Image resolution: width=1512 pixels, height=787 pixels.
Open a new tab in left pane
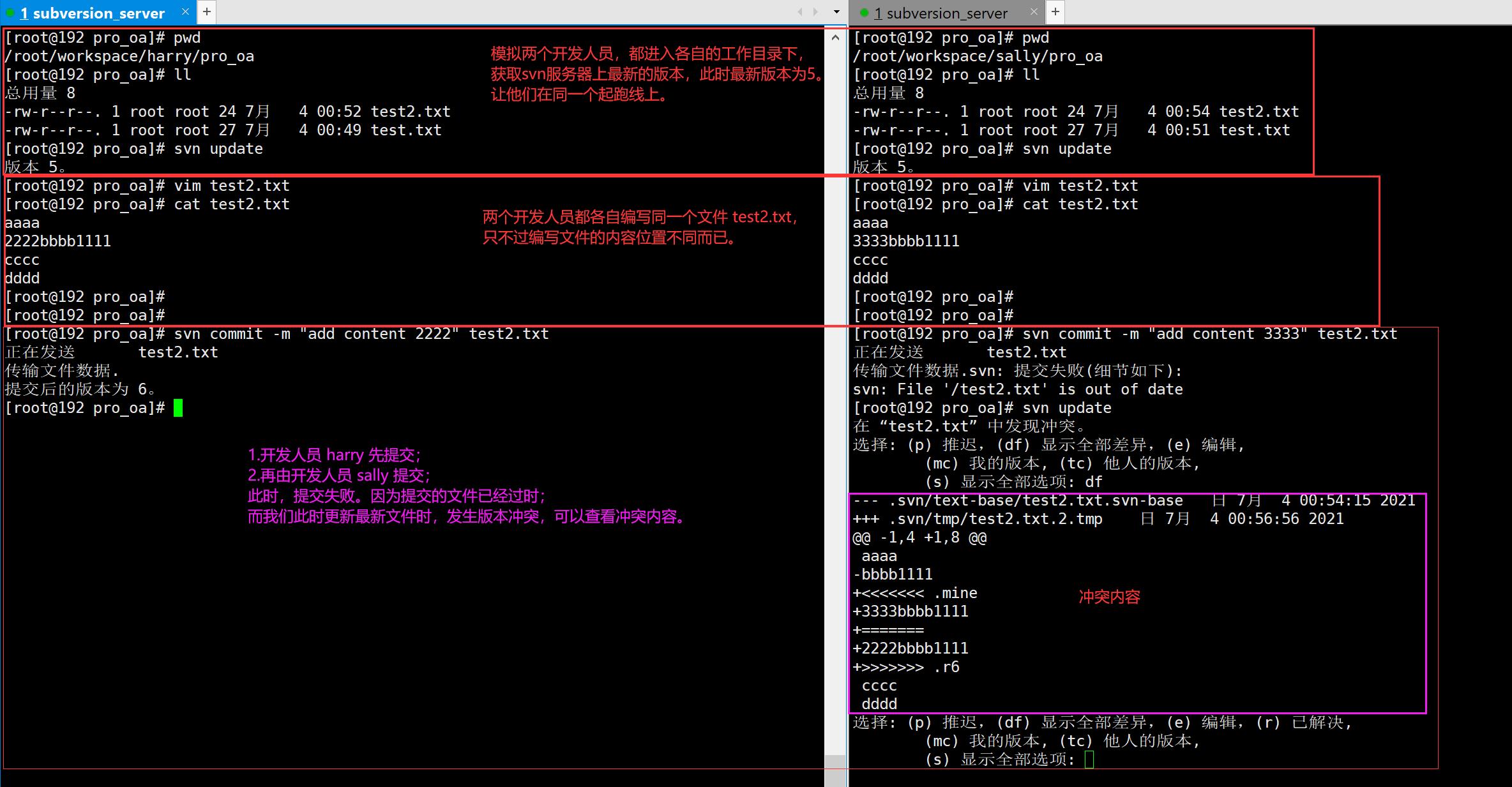[x=207, y=11]
